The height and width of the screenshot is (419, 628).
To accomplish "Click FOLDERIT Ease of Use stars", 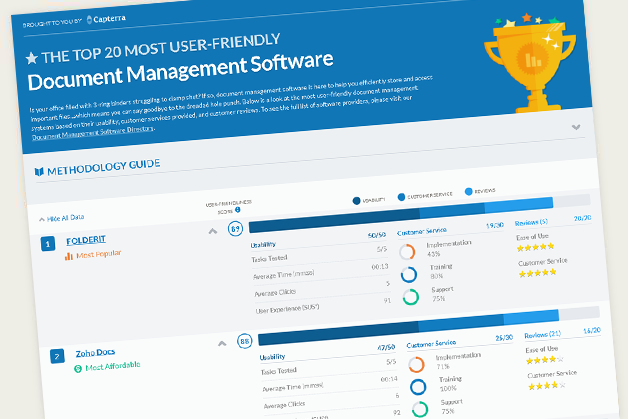I will click(535, 247).
